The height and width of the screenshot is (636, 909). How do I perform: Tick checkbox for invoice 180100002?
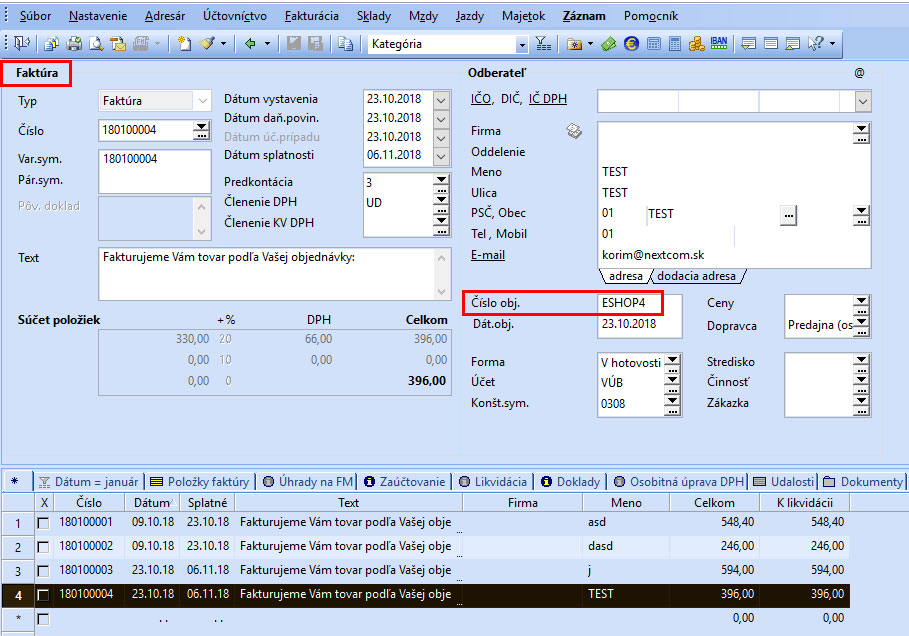coord(43,547)
